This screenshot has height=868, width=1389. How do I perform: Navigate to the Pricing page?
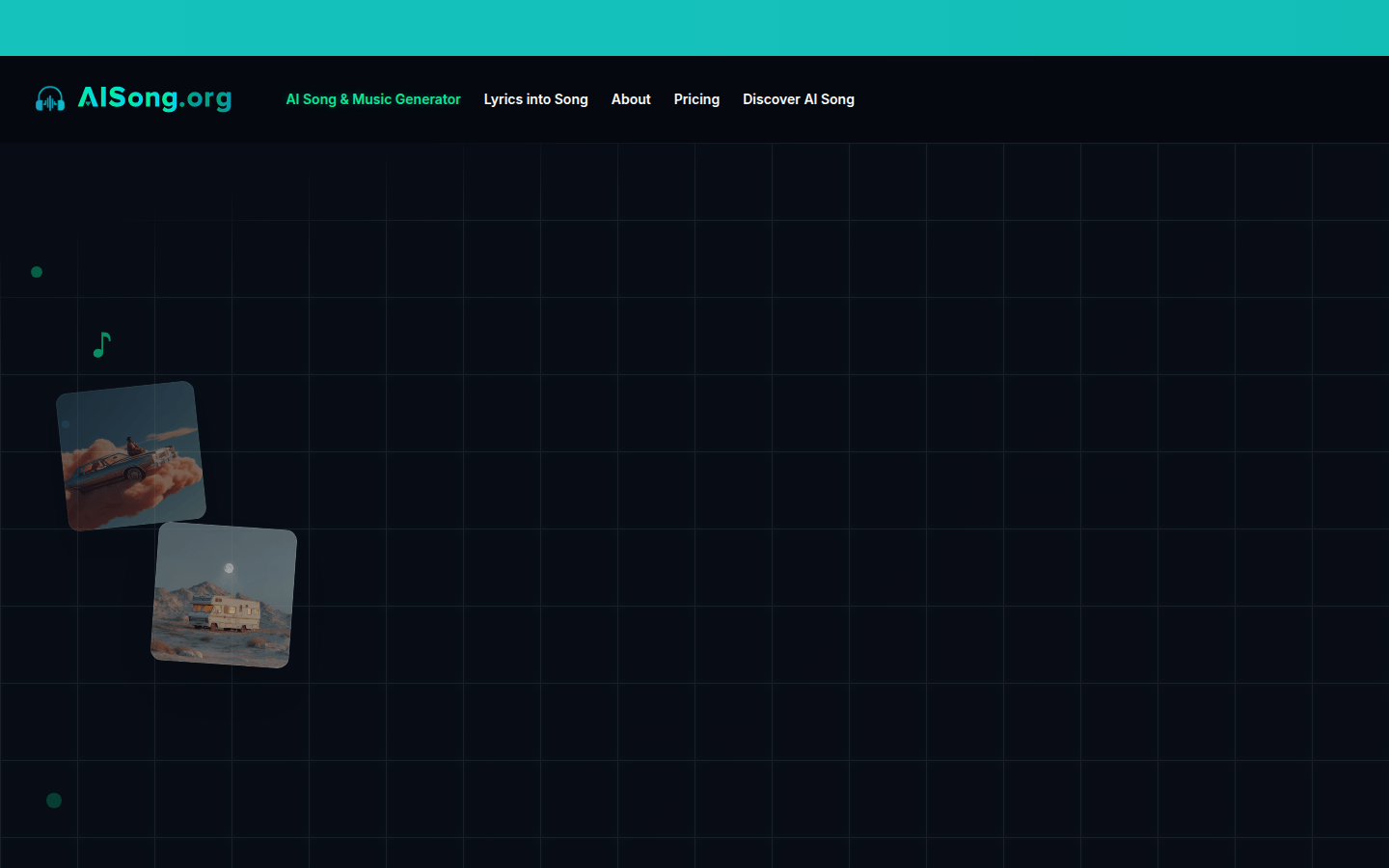[696, 99]
